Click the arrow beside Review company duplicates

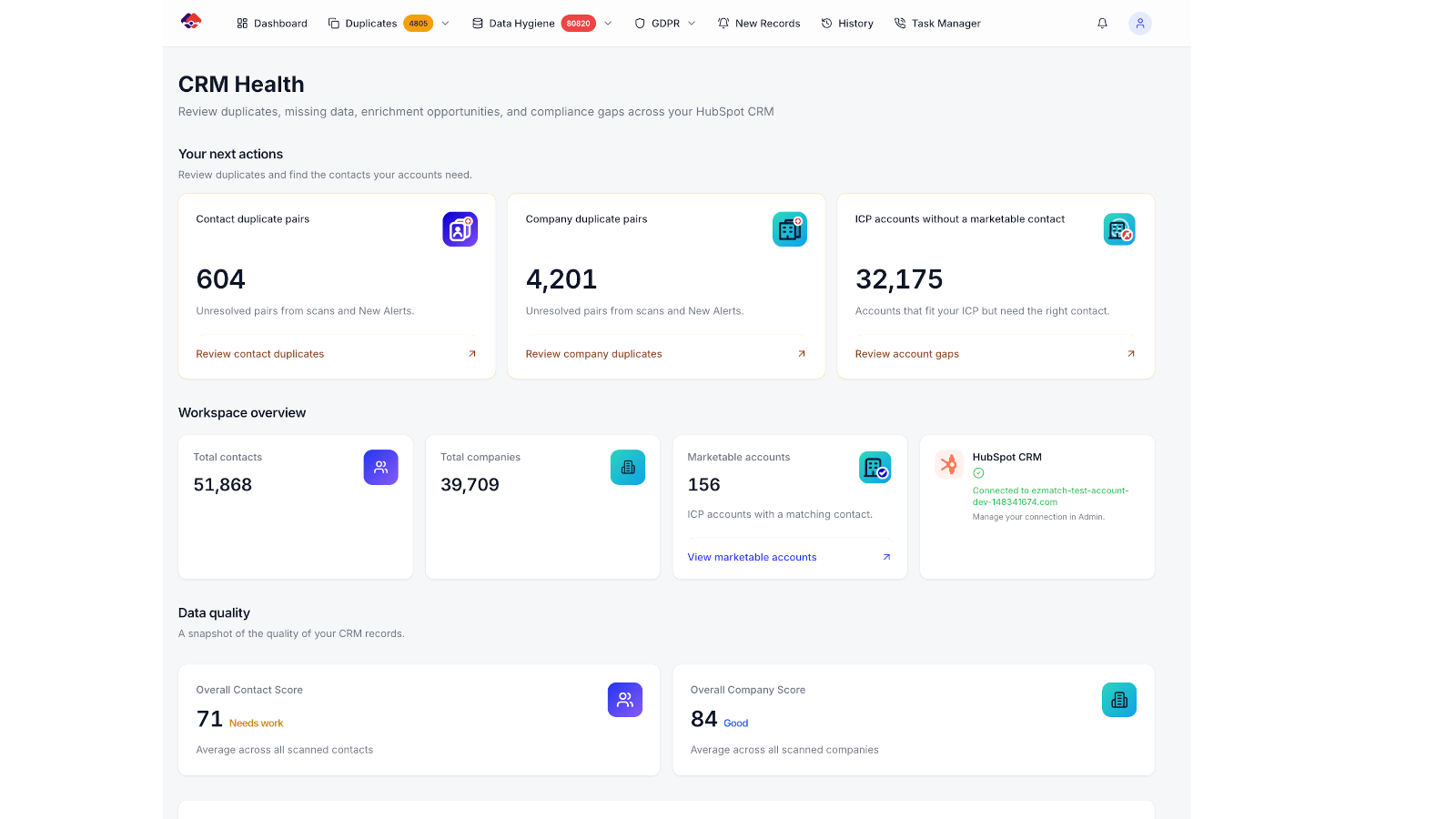802,354
